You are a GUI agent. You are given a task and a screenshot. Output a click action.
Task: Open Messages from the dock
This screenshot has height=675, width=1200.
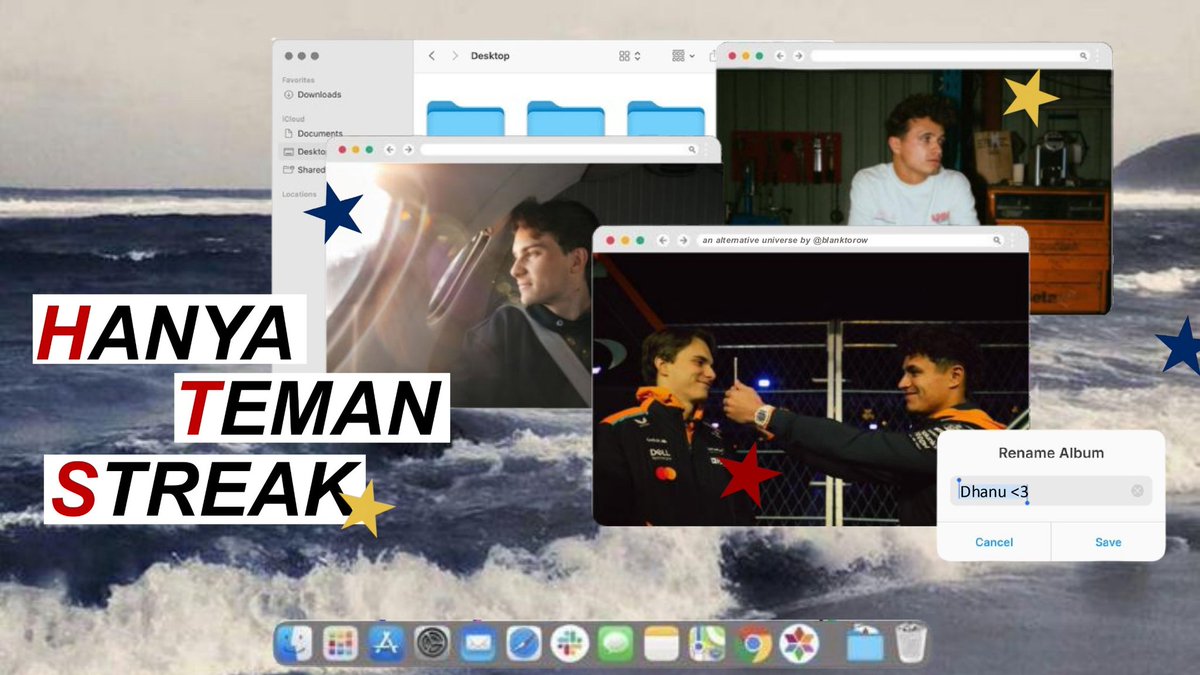(616, 644)
